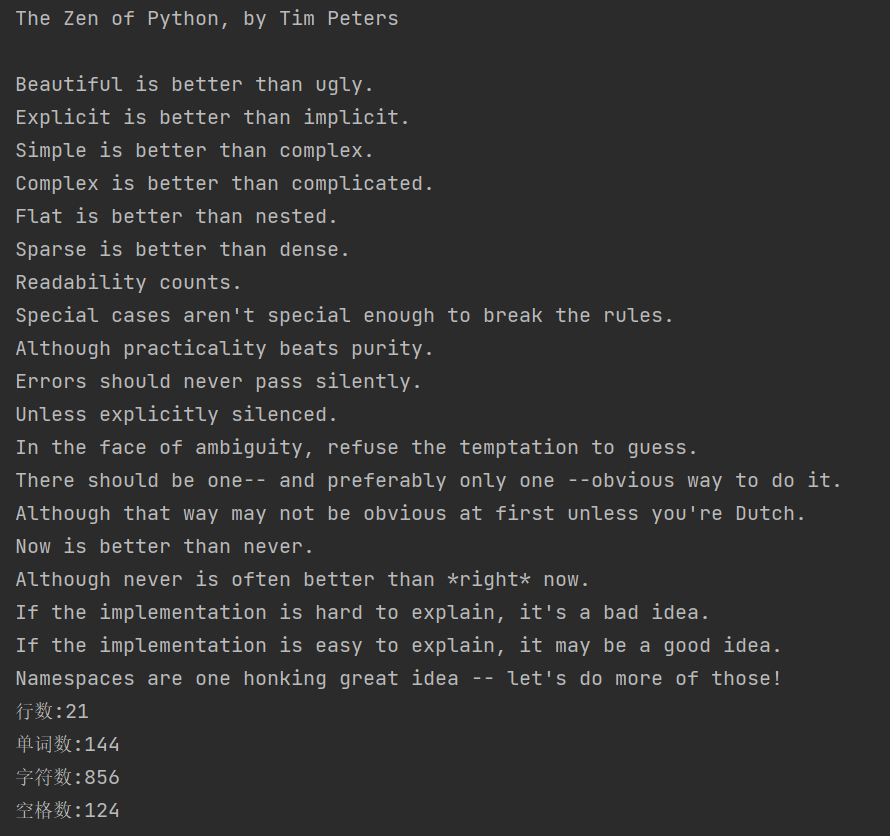Click the line starting "In the face of ambiguity"

tap(356, 447)
